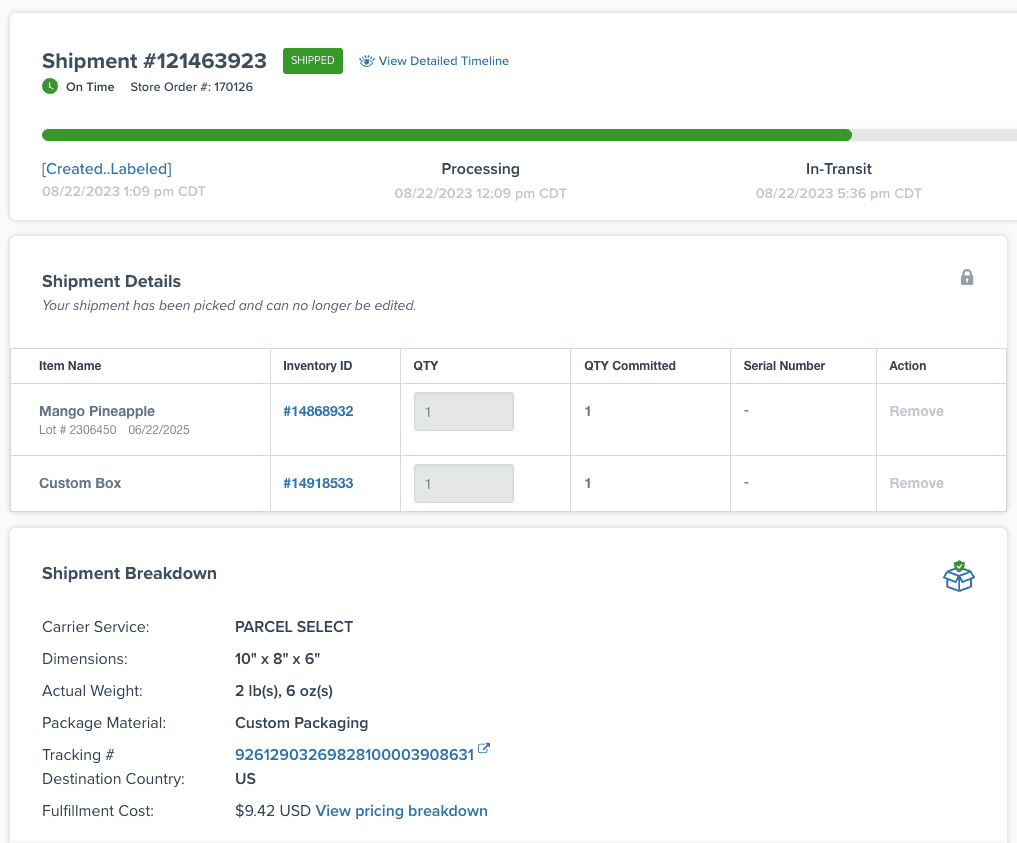1017x843 pixels.
Task: Open the [Created..Labeled] timeline step
Action: tap(107, 169)
